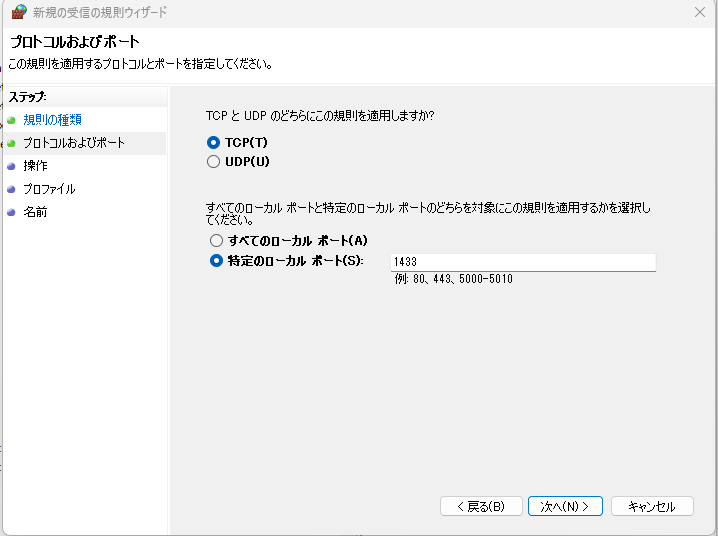Choose 特定のローカル ポート(S) option
Image resolution: width=718 pixels, height=536 pixels.
point(217,261)
